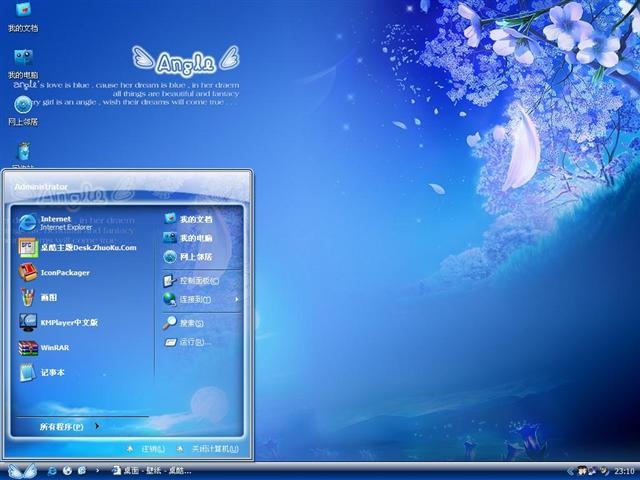The height and width of the screenshot is (480, 640).
Task: Show hidden quick launch items chevron
Action: tap(96, 470)
